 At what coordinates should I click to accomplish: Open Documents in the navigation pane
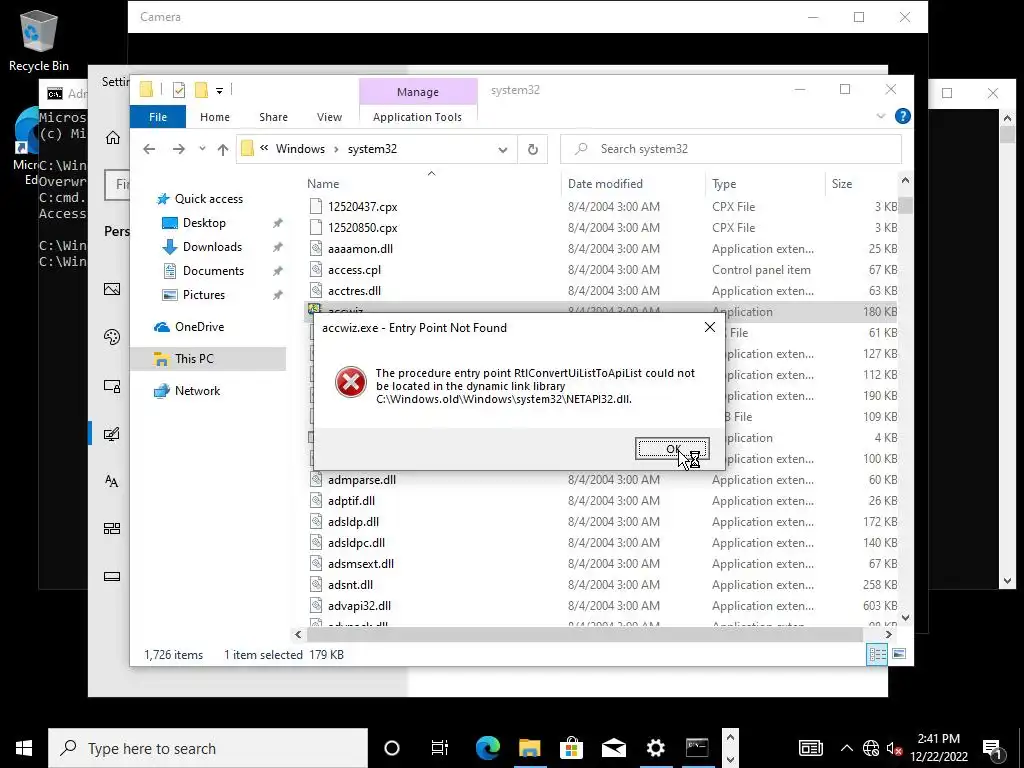(214, 271)
